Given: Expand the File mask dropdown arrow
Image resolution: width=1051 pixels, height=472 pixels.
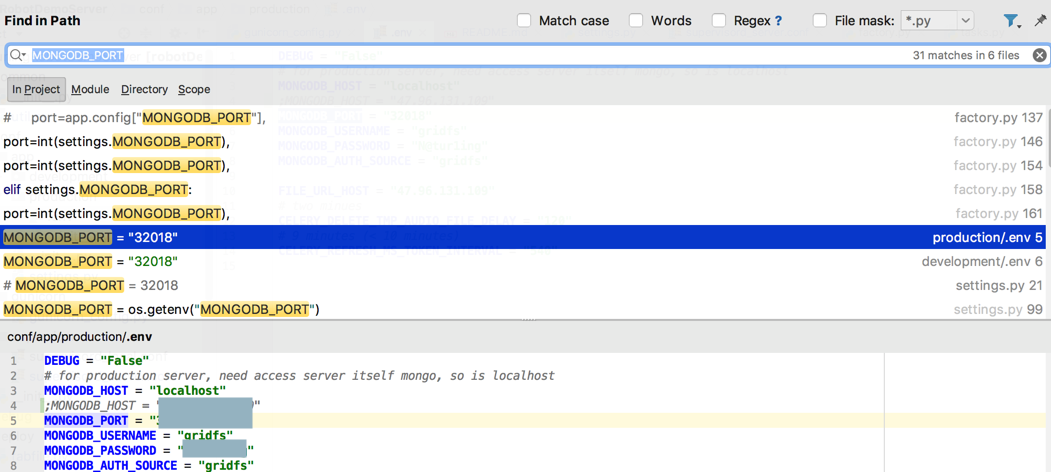Looking at the screenshot, I should pos(965,20).
